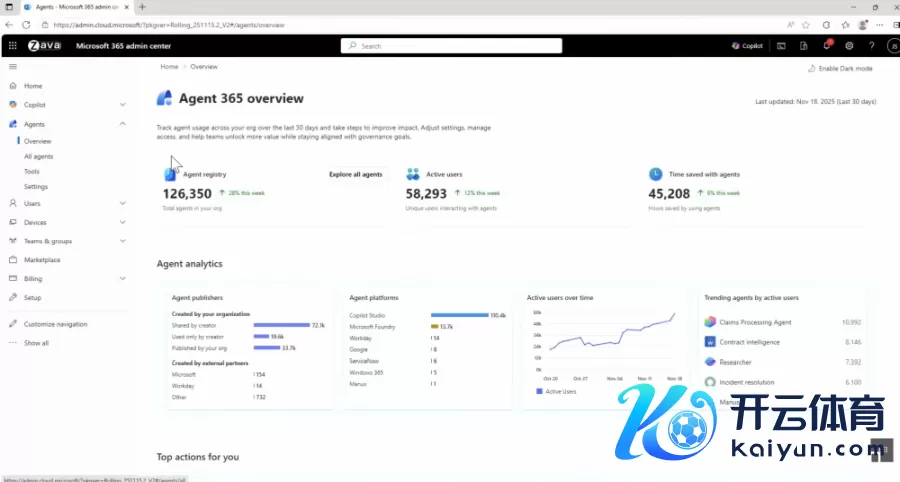Viewport: 900px width, 482px height.
Task: Expand the Users navigation section
Action: (x=122, y=203)
